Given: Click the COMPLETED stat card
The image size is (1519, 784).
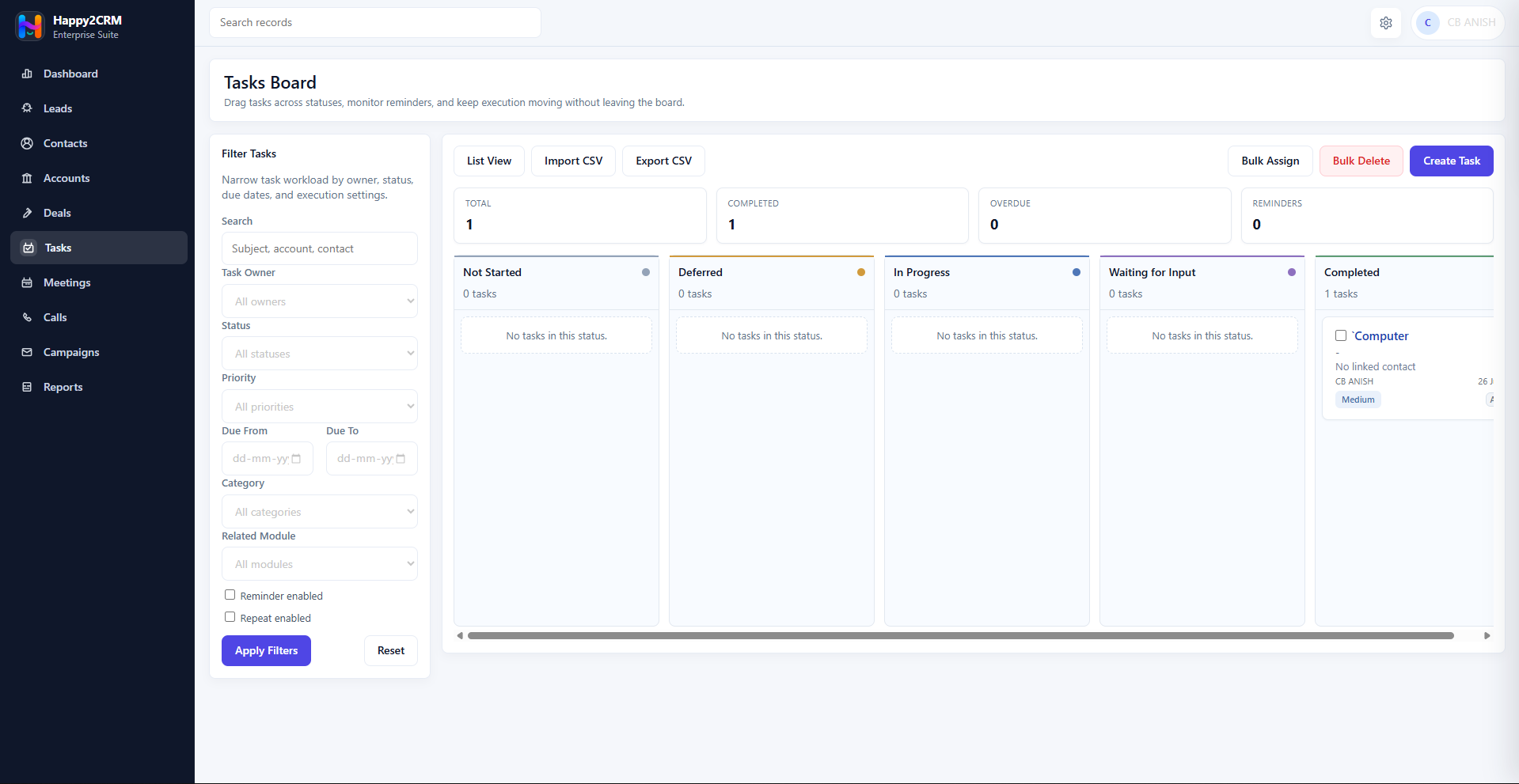Looking at the screenshot, I should click(842, 215).
